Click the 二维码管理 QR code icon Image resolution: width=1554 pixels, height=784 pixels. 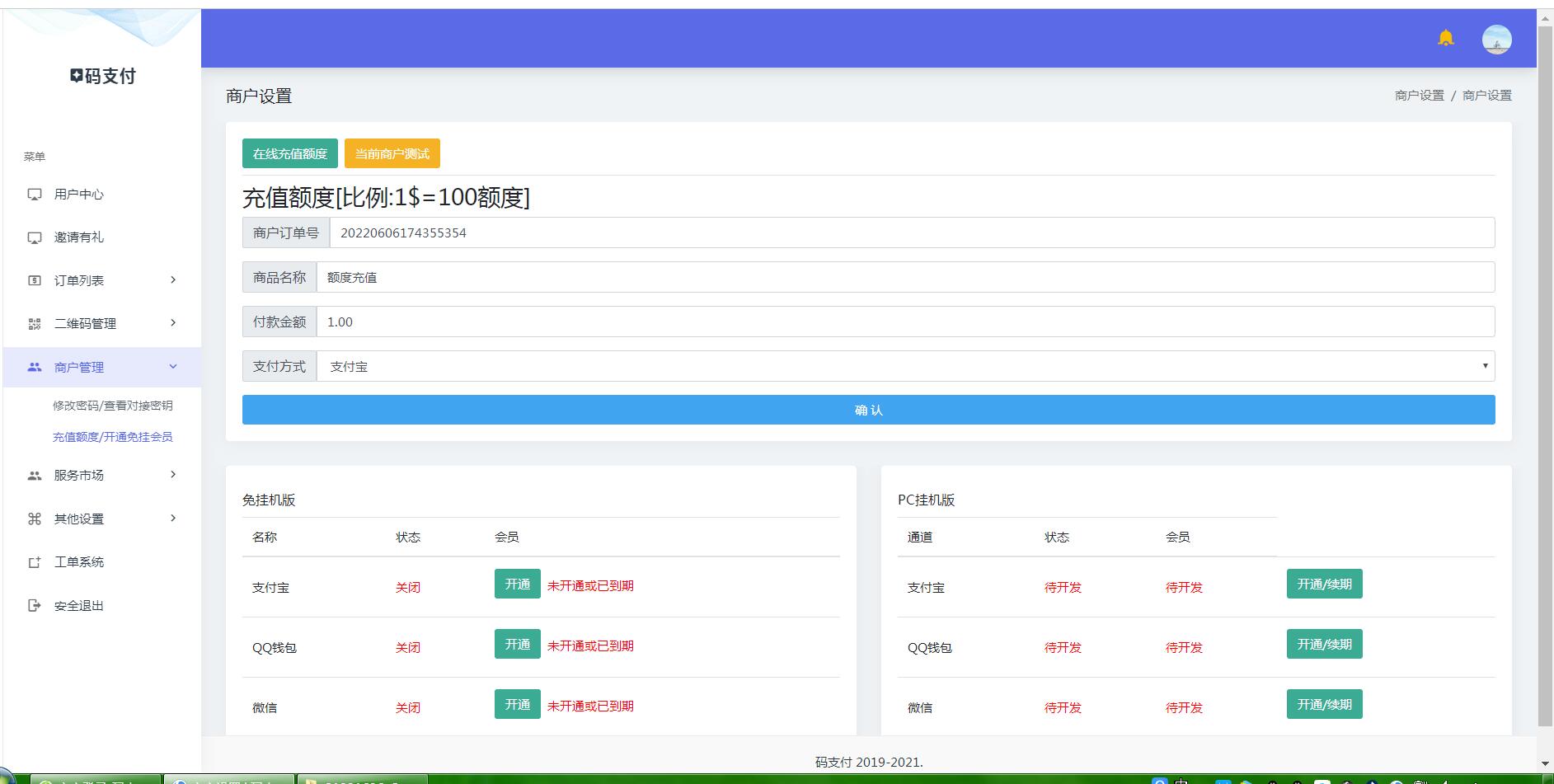click(35, 324)
